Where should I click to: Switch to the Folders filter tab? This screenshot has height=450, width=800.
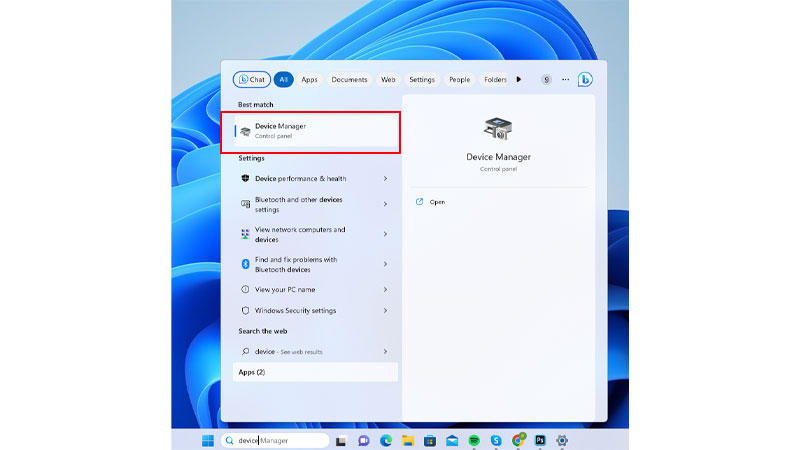coord(494,80)
